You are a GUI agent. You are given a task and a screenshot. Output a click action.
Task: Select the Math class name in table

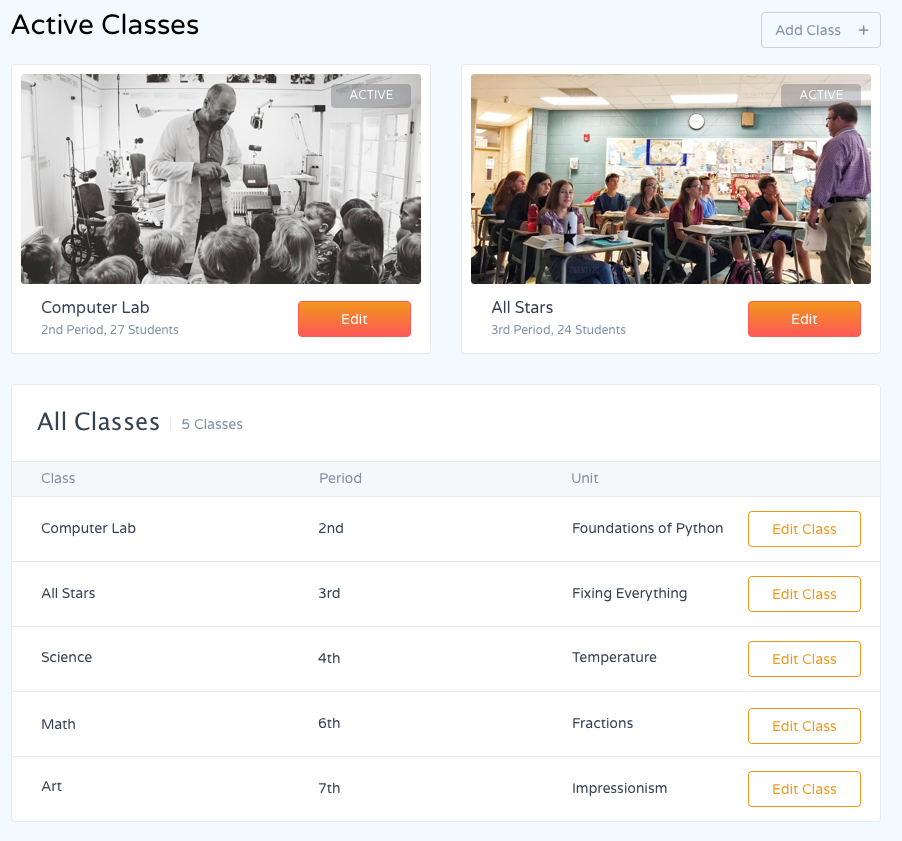58,724
